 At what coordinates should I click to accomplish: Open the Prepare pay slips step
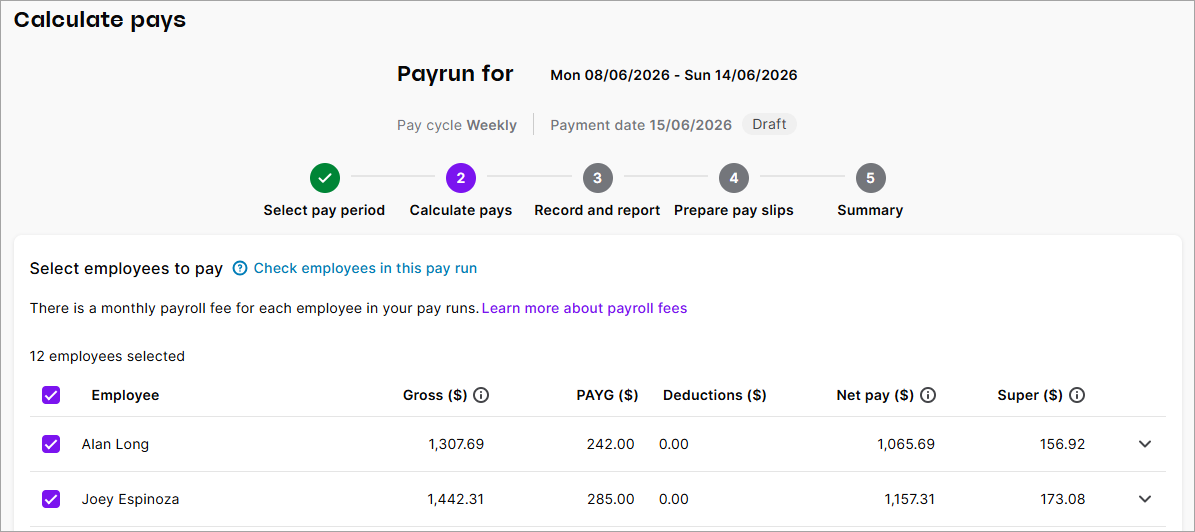[734, 210]
